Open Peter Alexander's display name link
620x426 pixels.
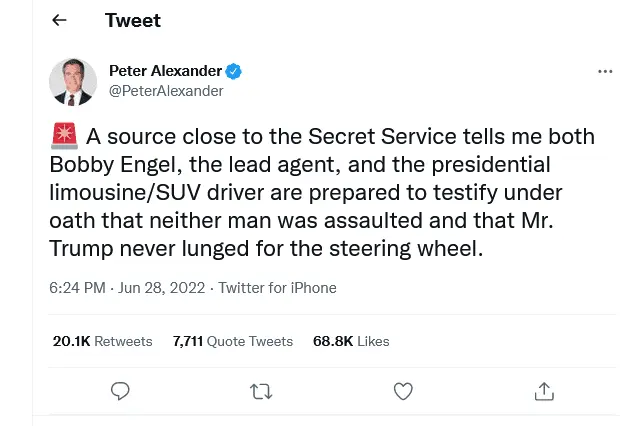coord(164,71)
